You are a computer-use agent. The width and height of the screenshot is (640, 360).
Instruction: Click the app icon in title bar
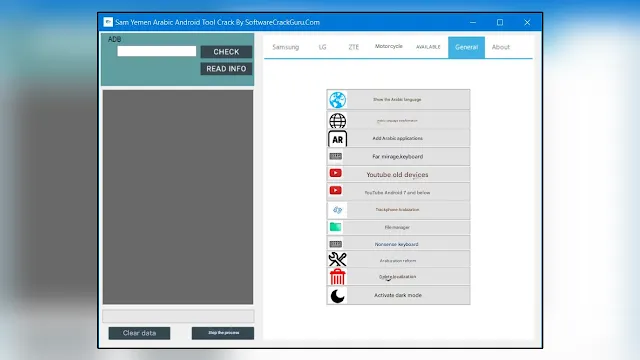tap(108, 22)
